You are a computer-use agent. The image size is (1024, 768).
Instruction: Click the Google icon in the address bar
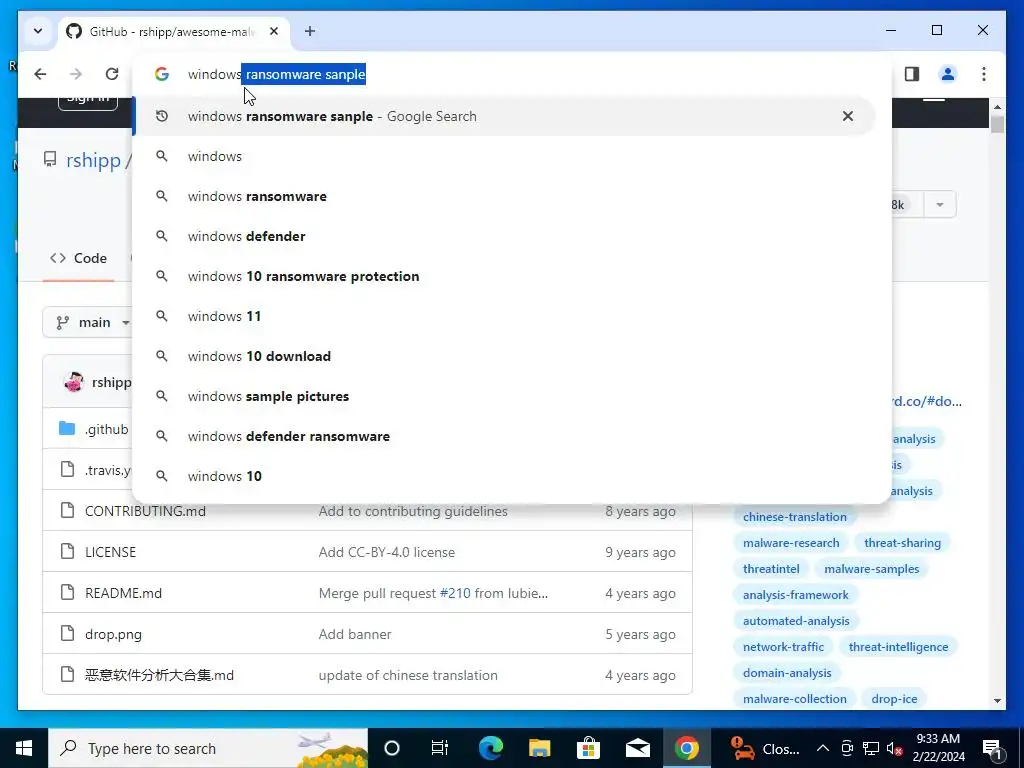[x=162, y=74]
